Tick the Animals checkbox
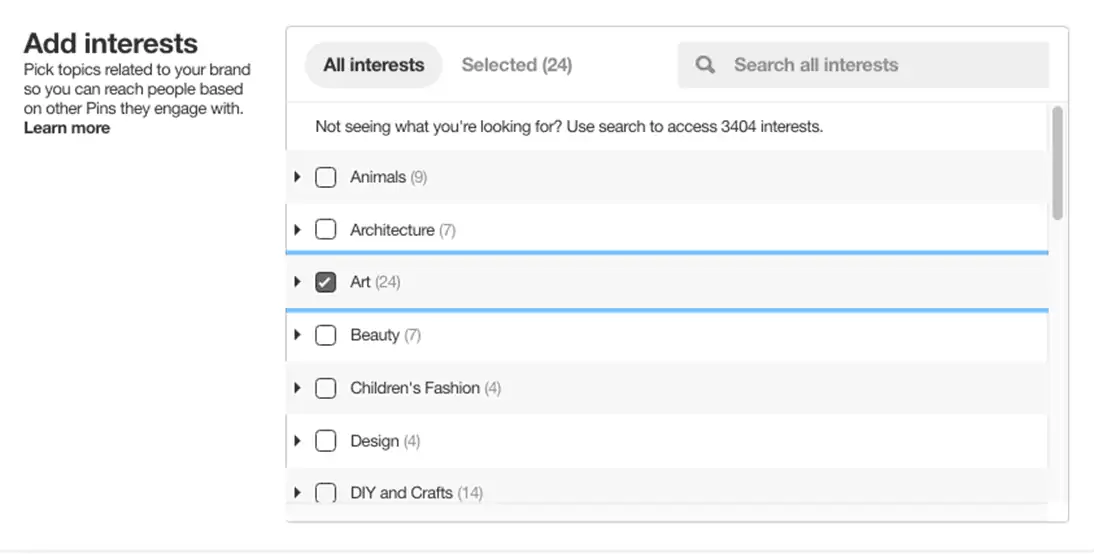This screenshot has width=1094, height=554. [x=325, y=177]
